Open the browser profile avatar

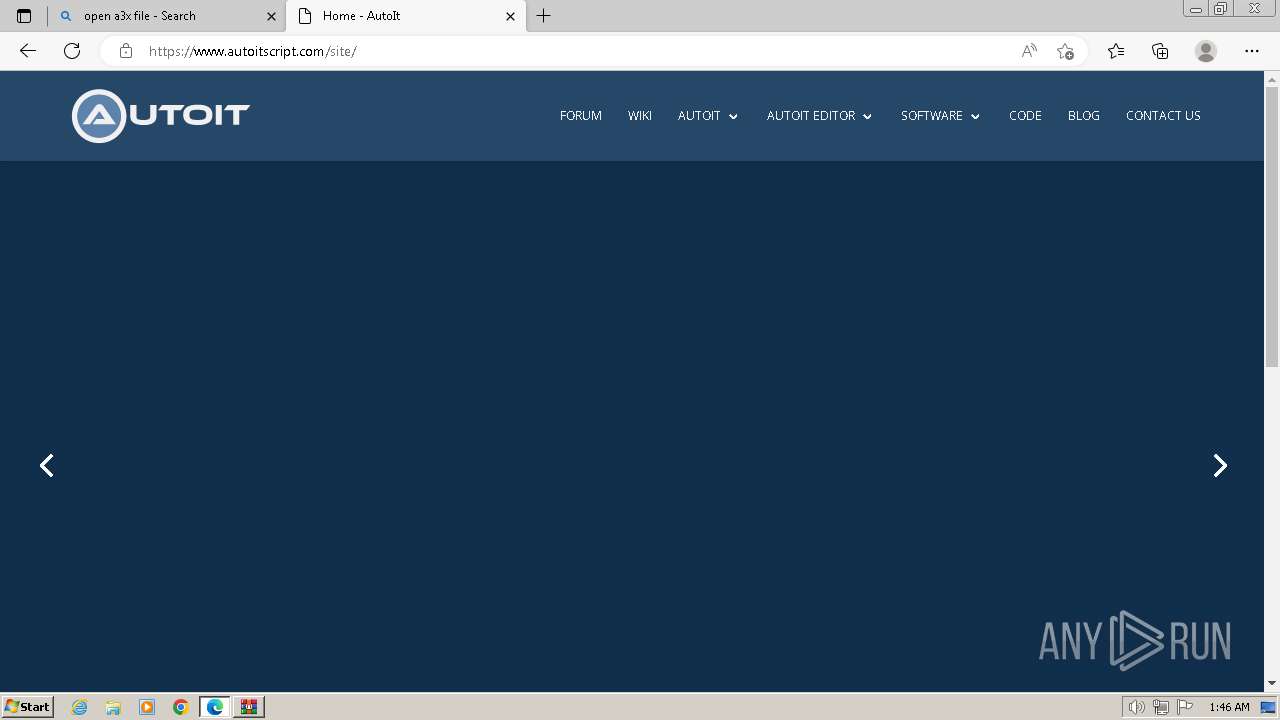point(1206,51)
